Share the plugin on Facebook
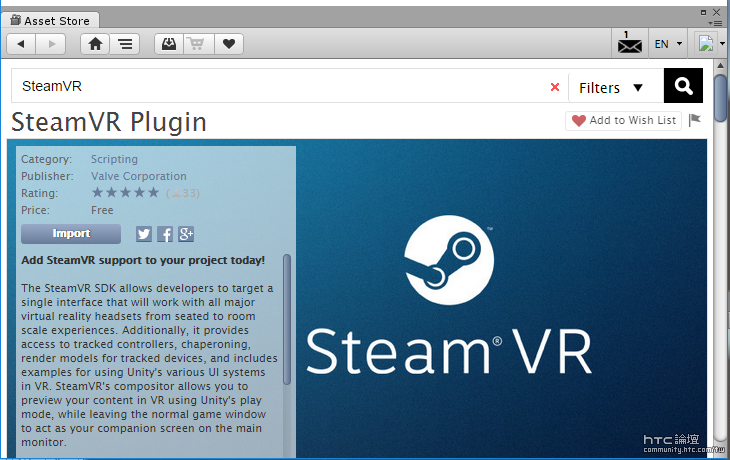730x460 pixels. [x=165, y=234]
